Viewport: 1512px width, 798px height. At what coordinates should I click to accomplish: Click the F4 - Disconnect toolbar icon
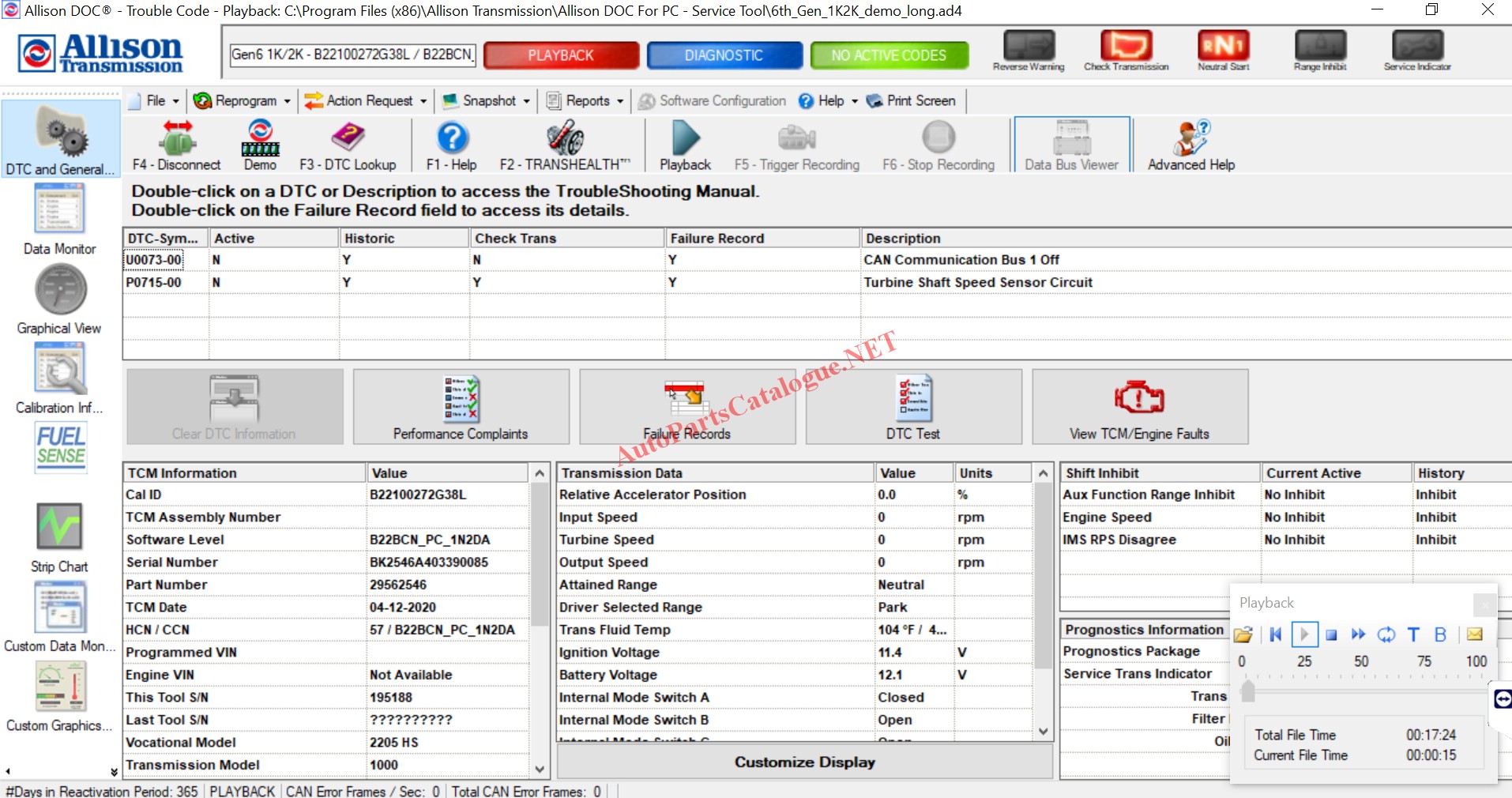coord(177,145)
